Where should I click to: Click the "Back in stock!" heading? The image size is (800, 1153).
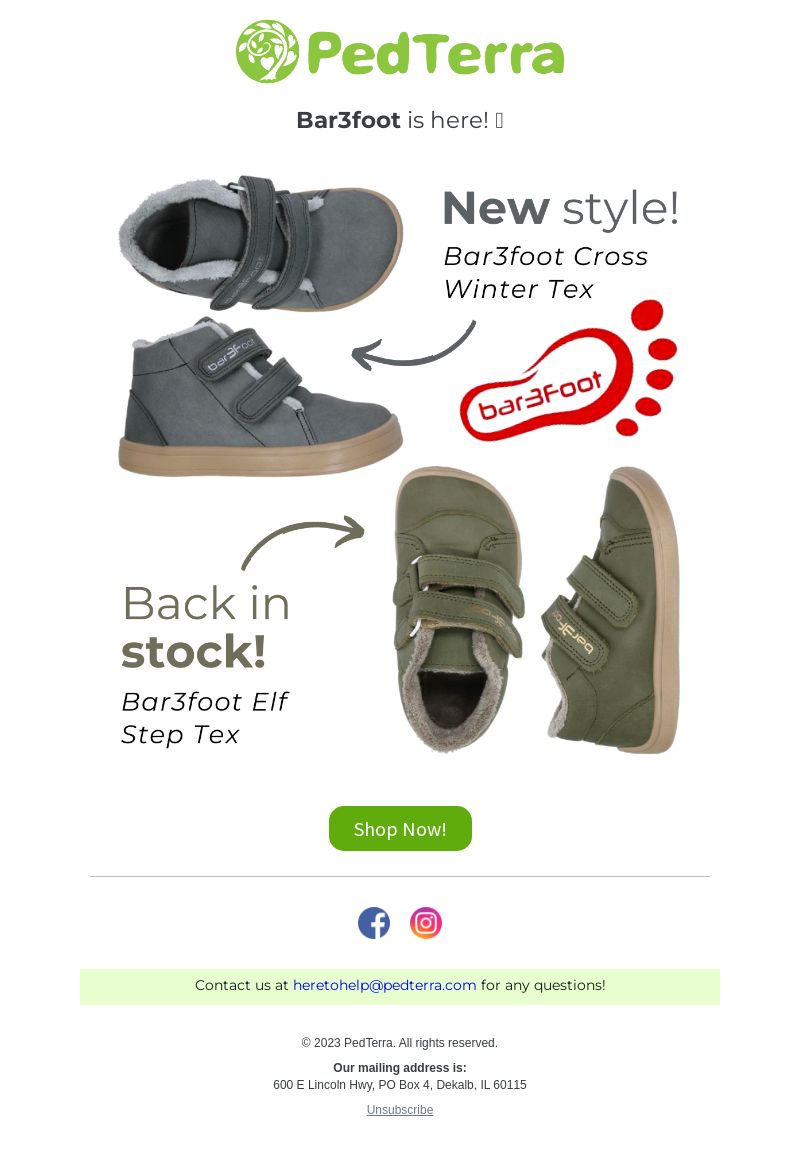(x=206, y=627)
